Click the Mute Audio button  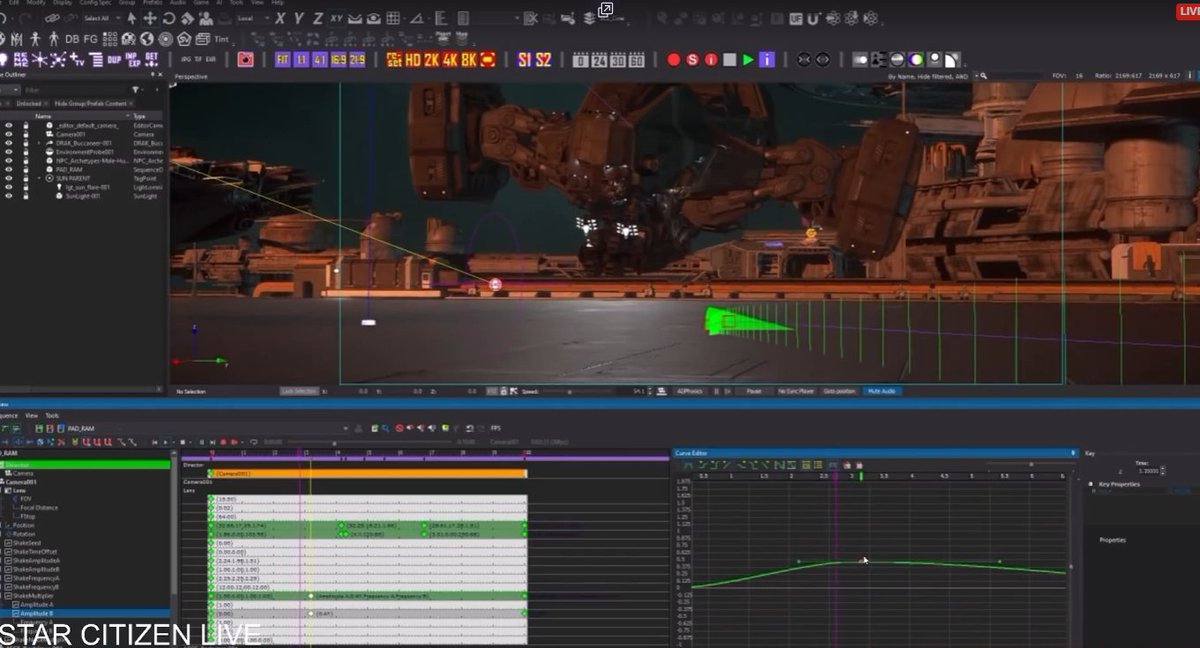(x=882, y=391)
